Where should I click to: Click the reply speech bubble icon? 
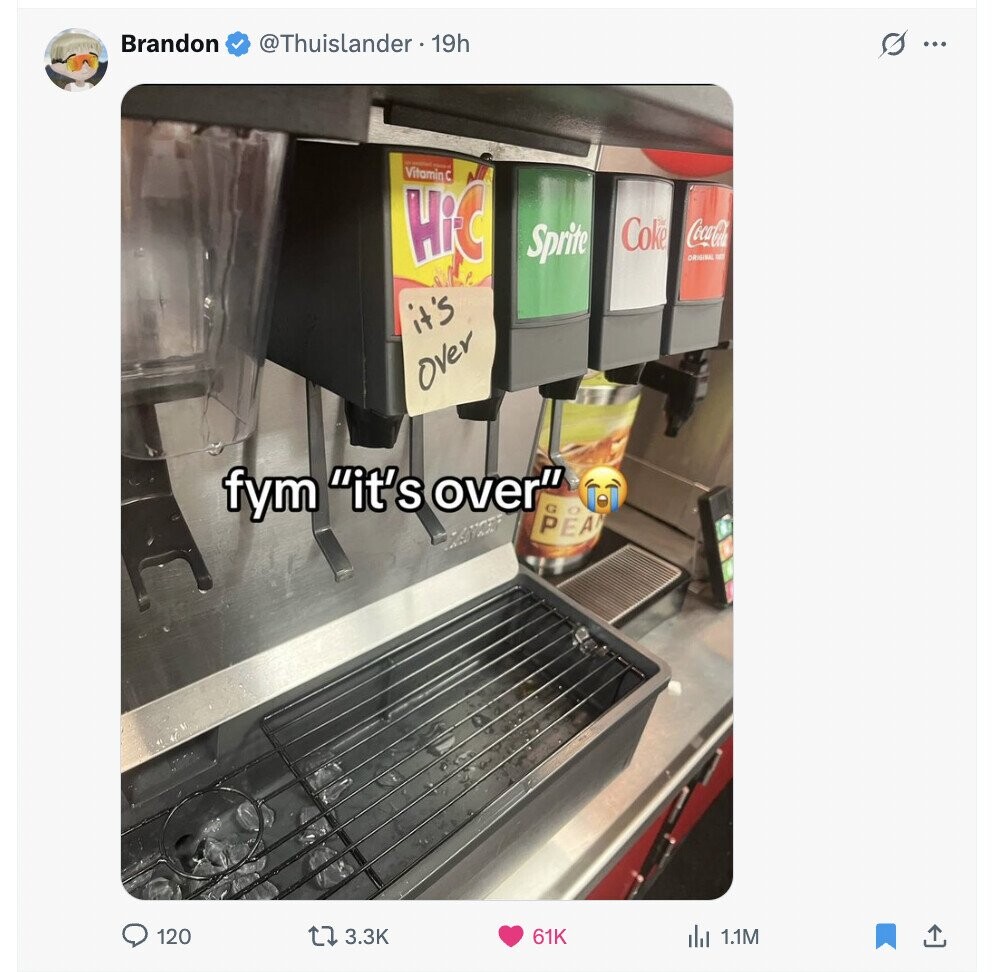[x=135, y=936]
